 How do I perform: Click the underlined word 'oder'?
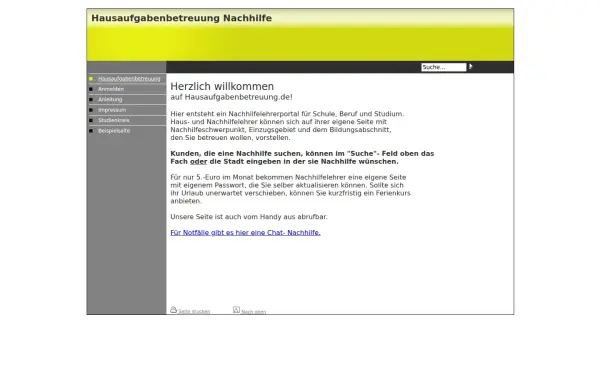(199, 161)
